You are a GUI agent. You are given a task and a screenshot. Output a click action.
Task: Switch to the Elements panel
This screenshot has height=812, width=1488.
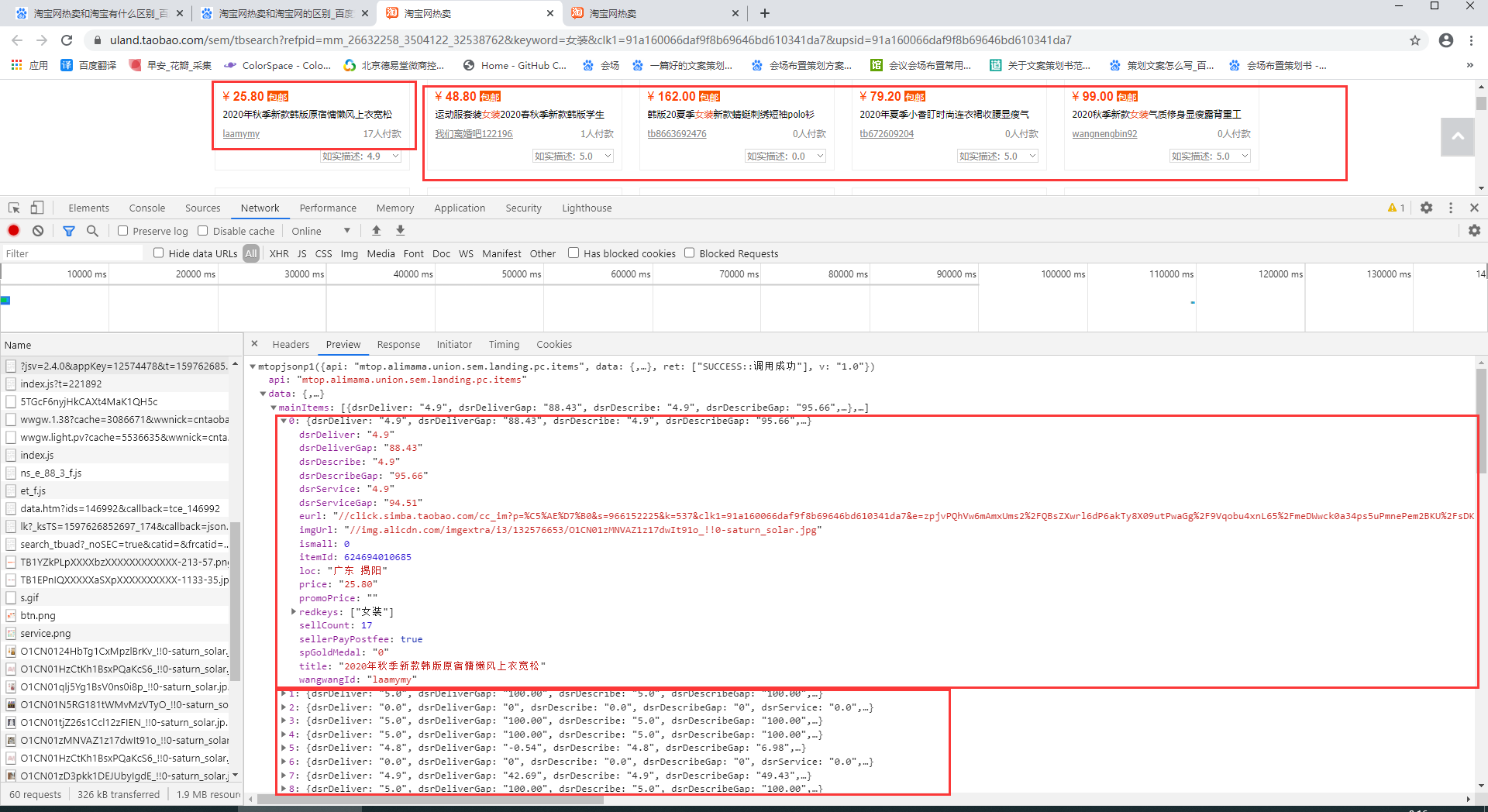pyautogui.click(x=89, y=208)
